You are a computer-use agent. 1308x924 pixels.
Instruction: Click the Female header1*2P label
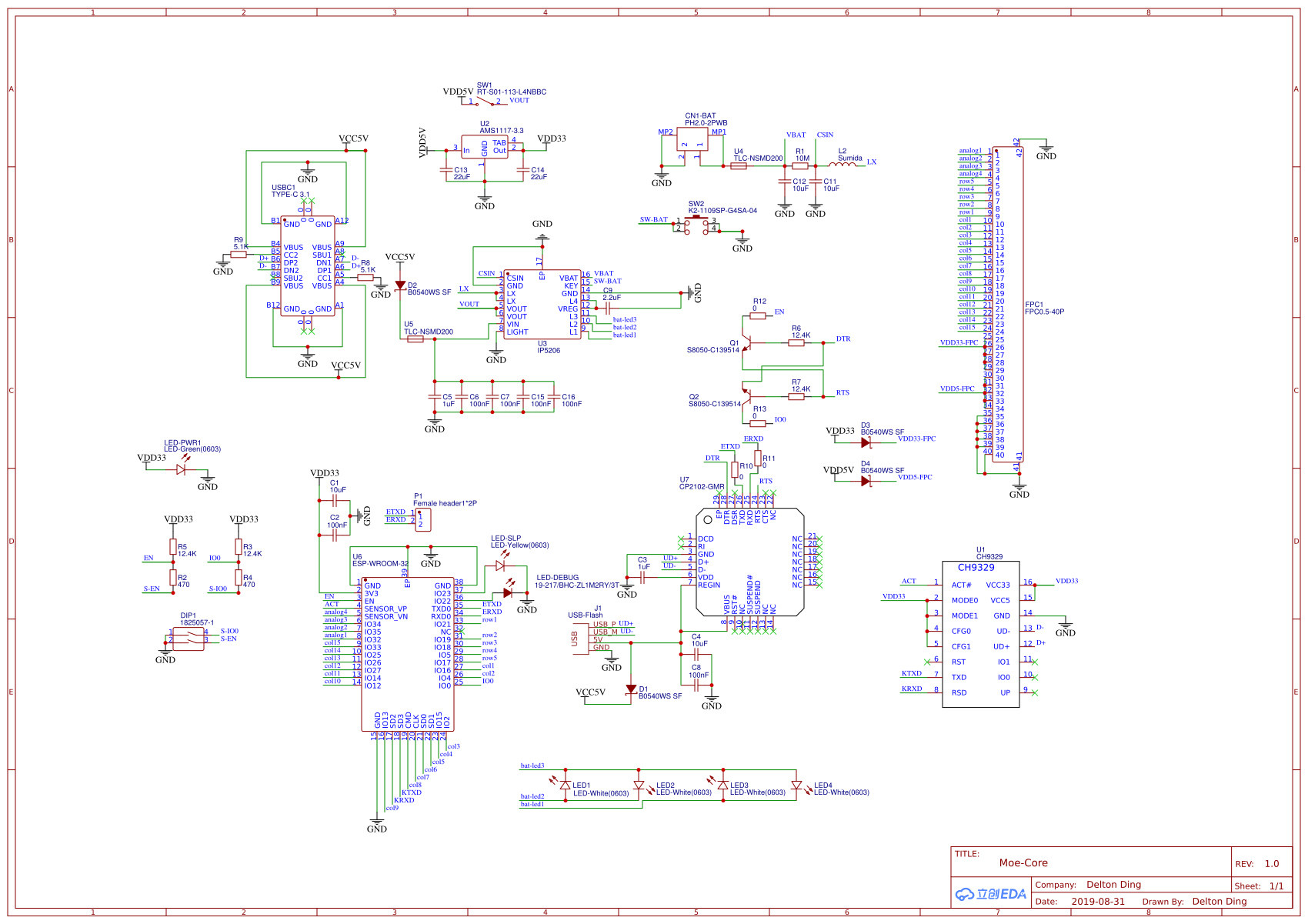pyautogui.click(x=445, y=504)
